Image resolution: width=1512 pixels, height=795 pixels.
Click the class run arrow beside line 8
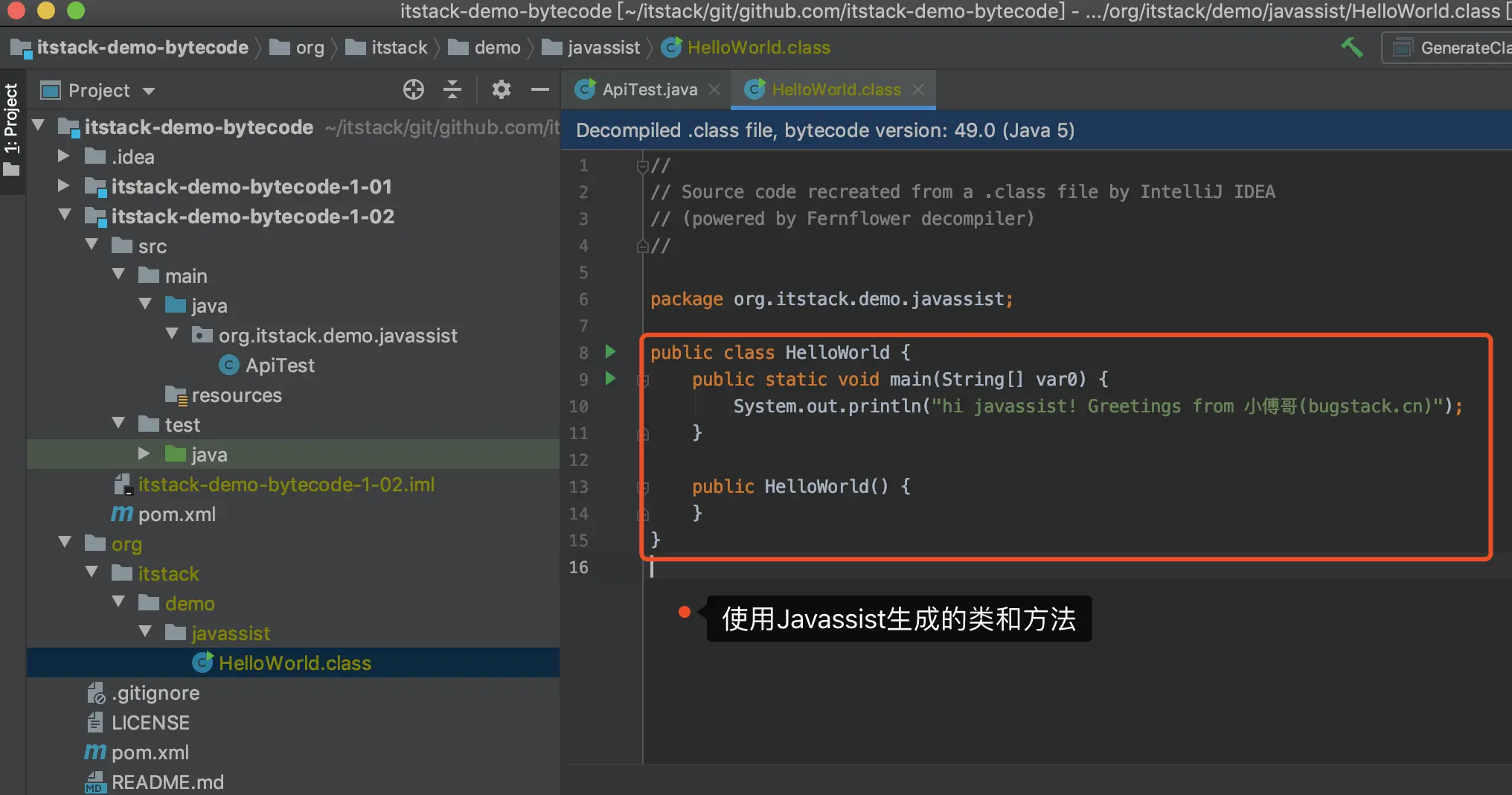[x=610, y=352]
